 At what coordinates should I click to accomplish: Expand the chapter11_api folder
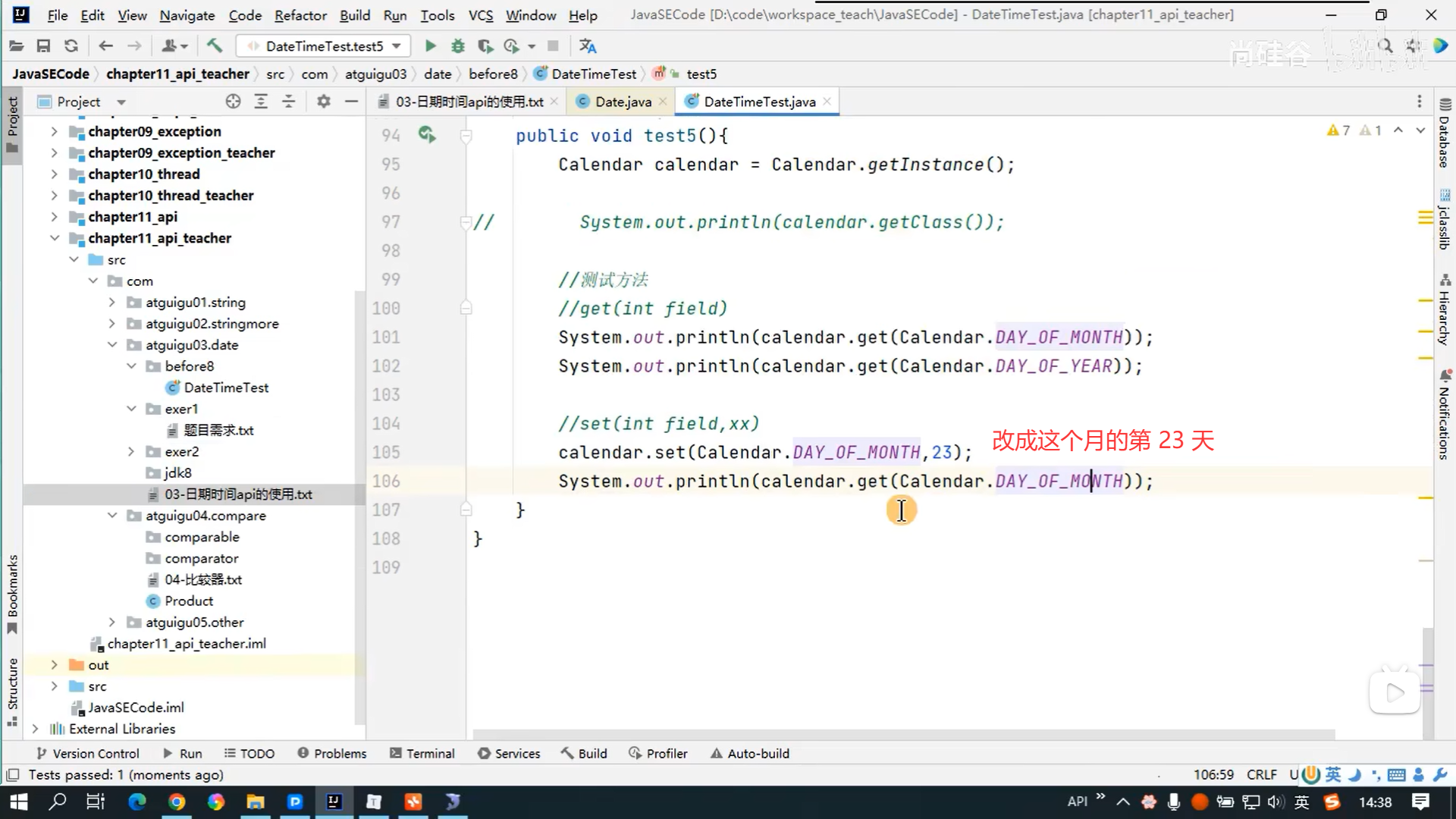(54, 217)
